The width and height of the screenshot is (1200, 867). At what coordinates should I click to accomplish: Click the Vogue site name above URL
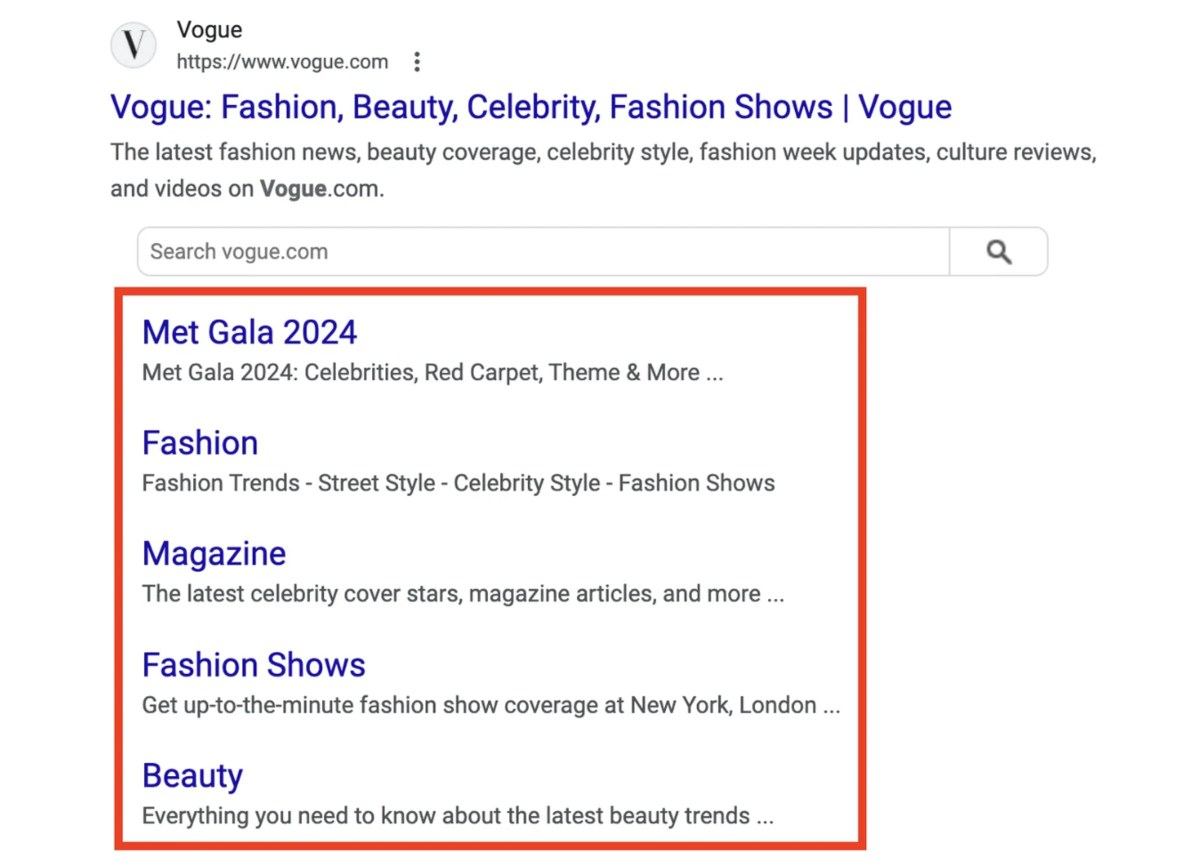209,30
